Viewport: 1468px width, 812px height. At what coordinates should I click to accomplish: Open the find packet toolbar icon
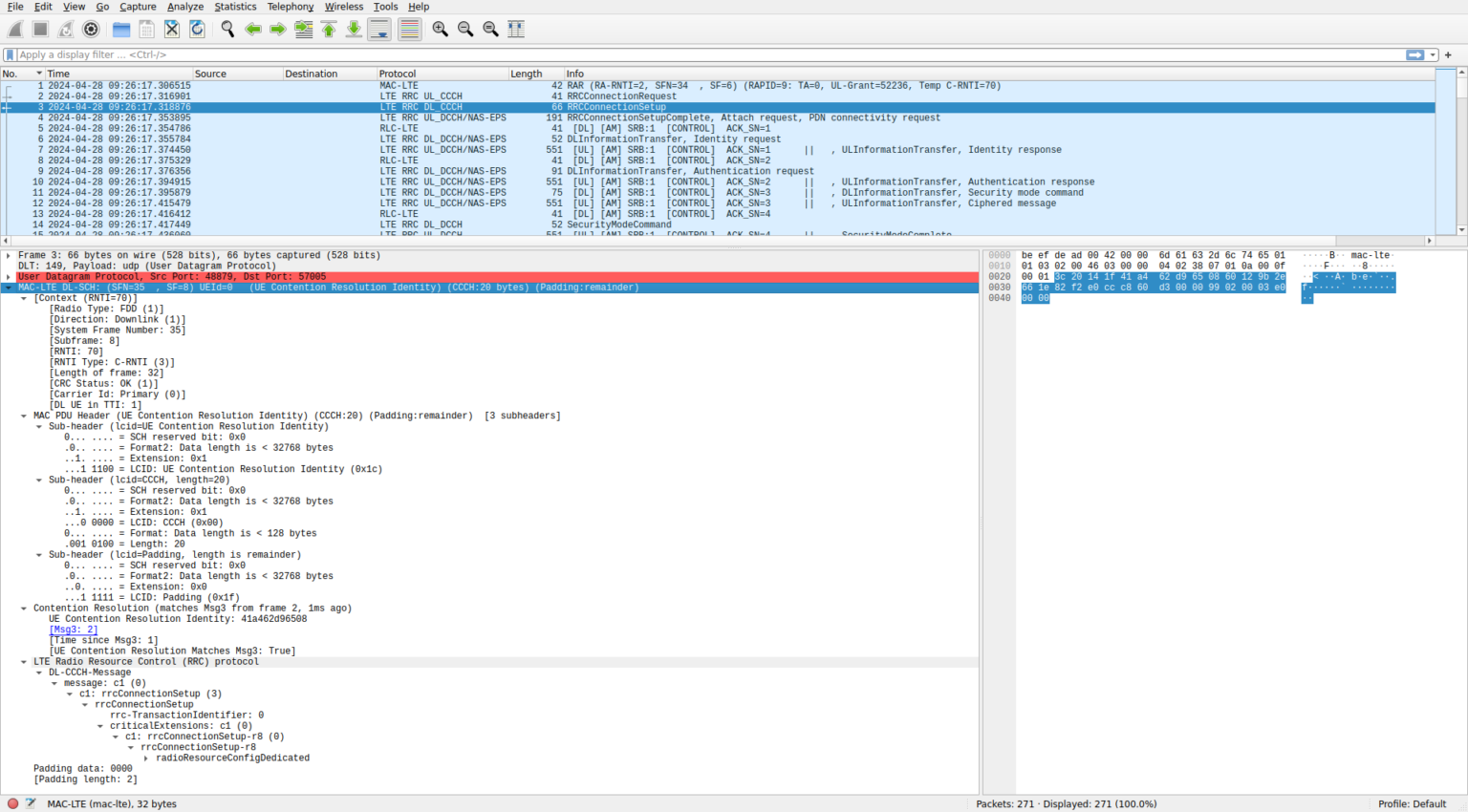pos(227,29)
